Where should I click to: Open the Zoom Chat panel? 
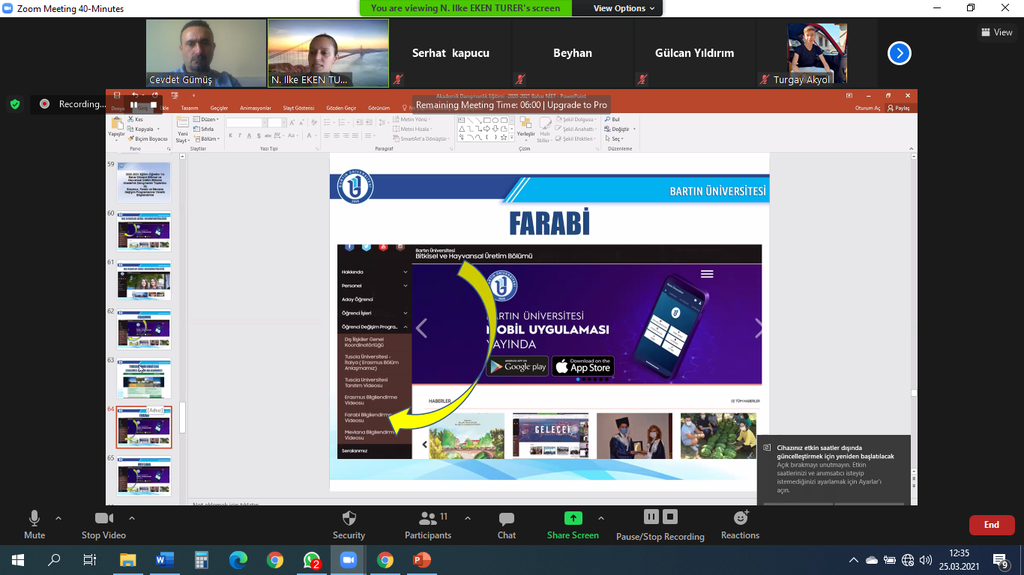[x=506, y=525]
